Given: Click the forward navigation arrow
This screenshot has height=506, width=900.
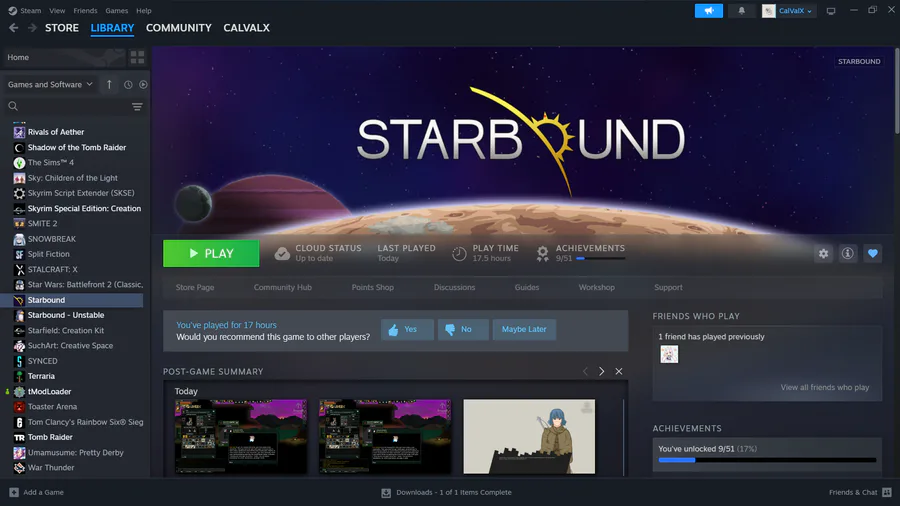Looking at the screenshot, I should 32,28.
